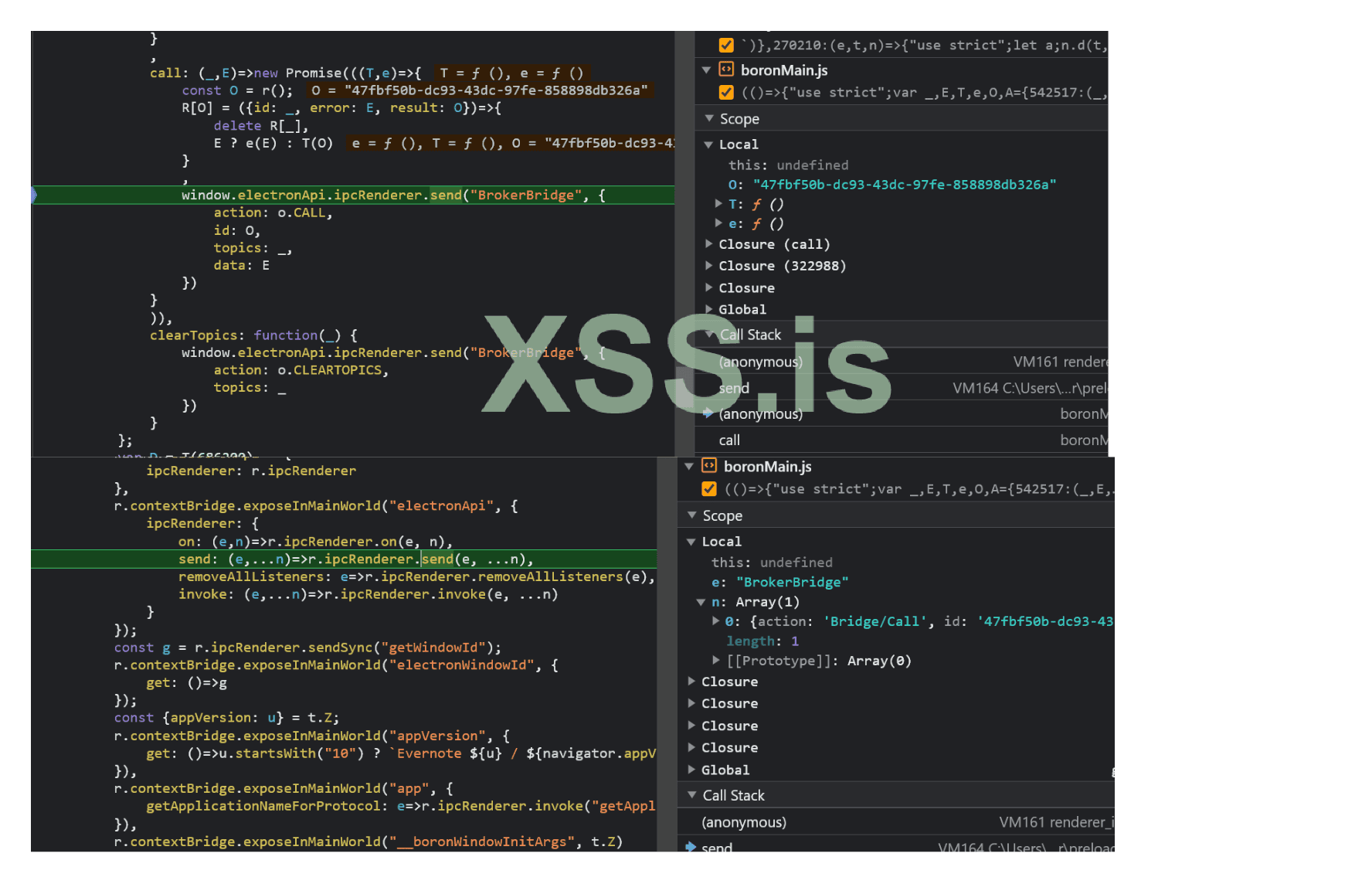Viewport: 1372px width, 884px height.
Task: Click the exposeInMainWorld("electronApi" code line
Action: point(316,506)
